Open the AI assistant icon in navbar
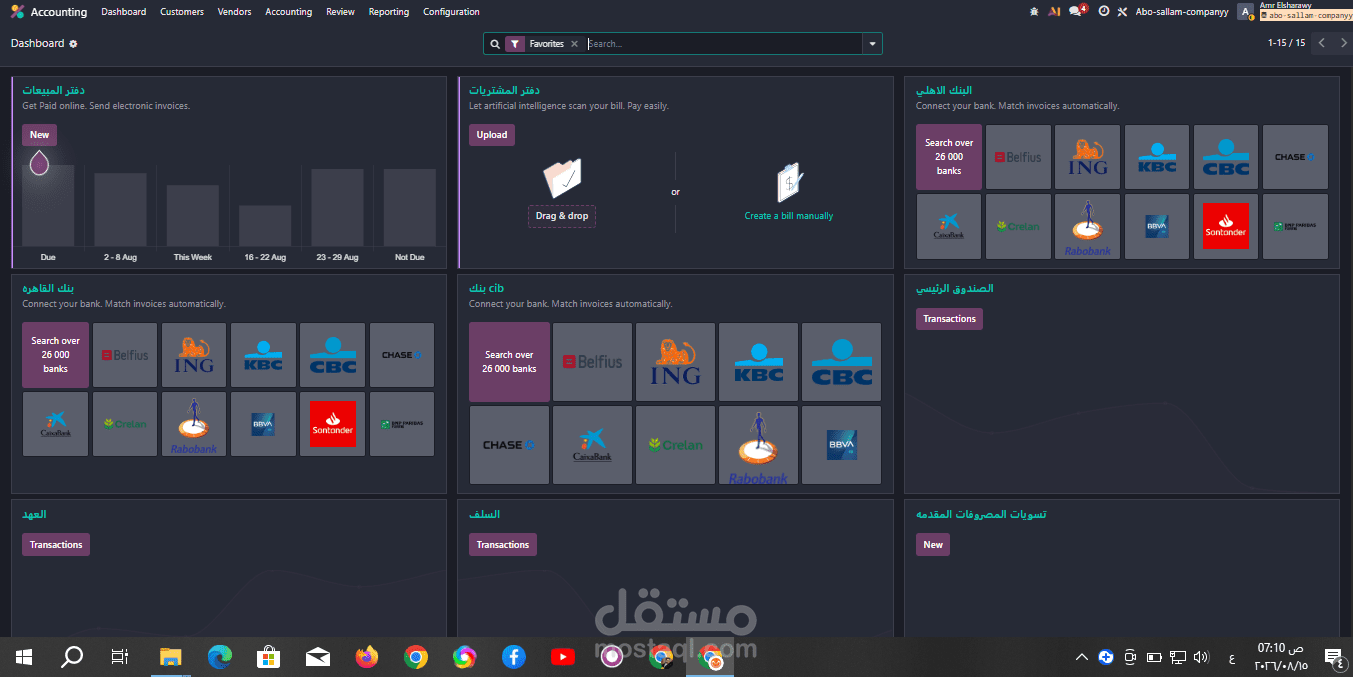This screenshot has height=677, width=1353. 1054,12
